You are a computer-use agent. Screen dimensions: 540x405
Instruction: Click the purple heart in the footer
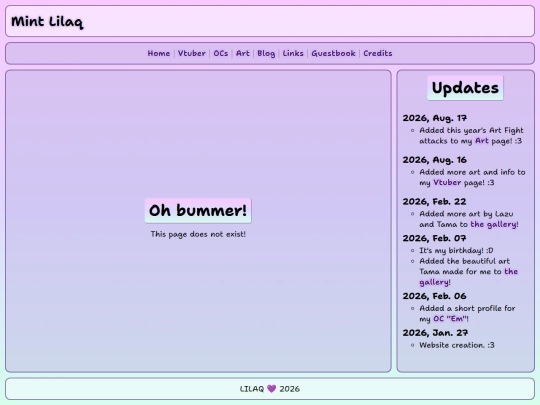point(271,389)
